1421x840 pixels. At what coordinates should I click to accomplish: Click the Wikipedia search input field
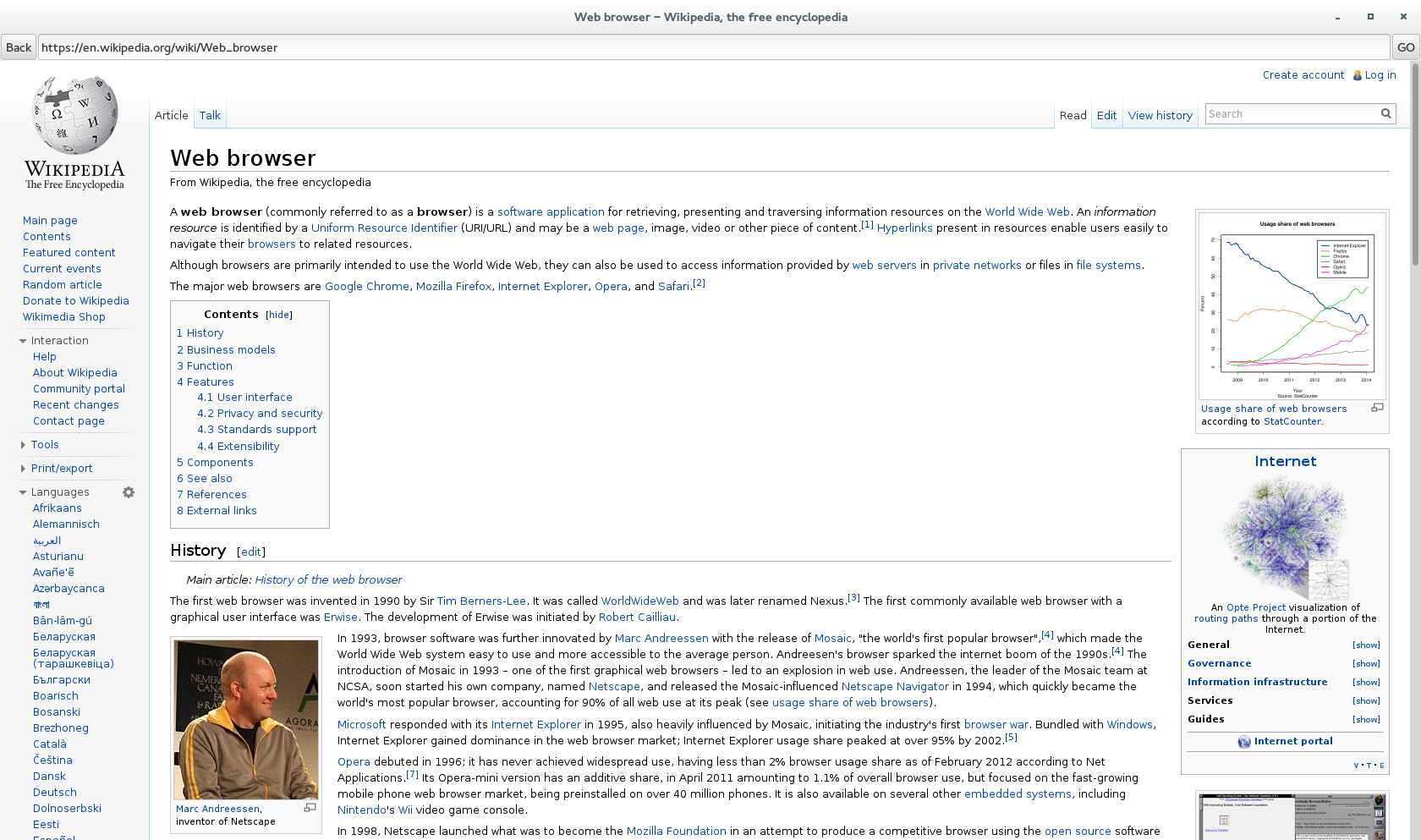tap(1292, 114)
